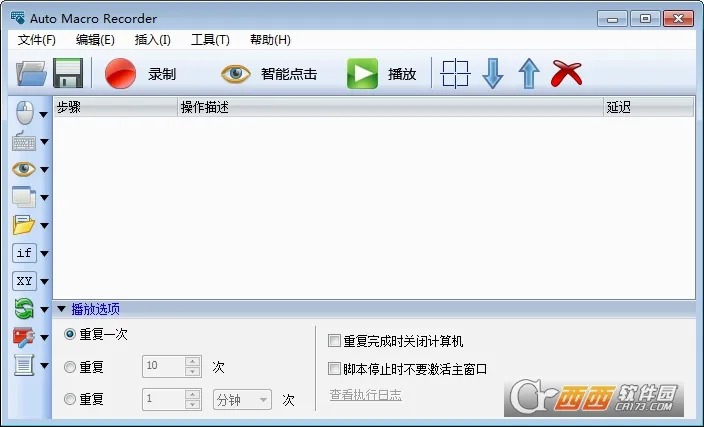The width and height of the screenshot is (704, 427).
Task: Click the 步骤 column header
Action: (x=115, y=107)
